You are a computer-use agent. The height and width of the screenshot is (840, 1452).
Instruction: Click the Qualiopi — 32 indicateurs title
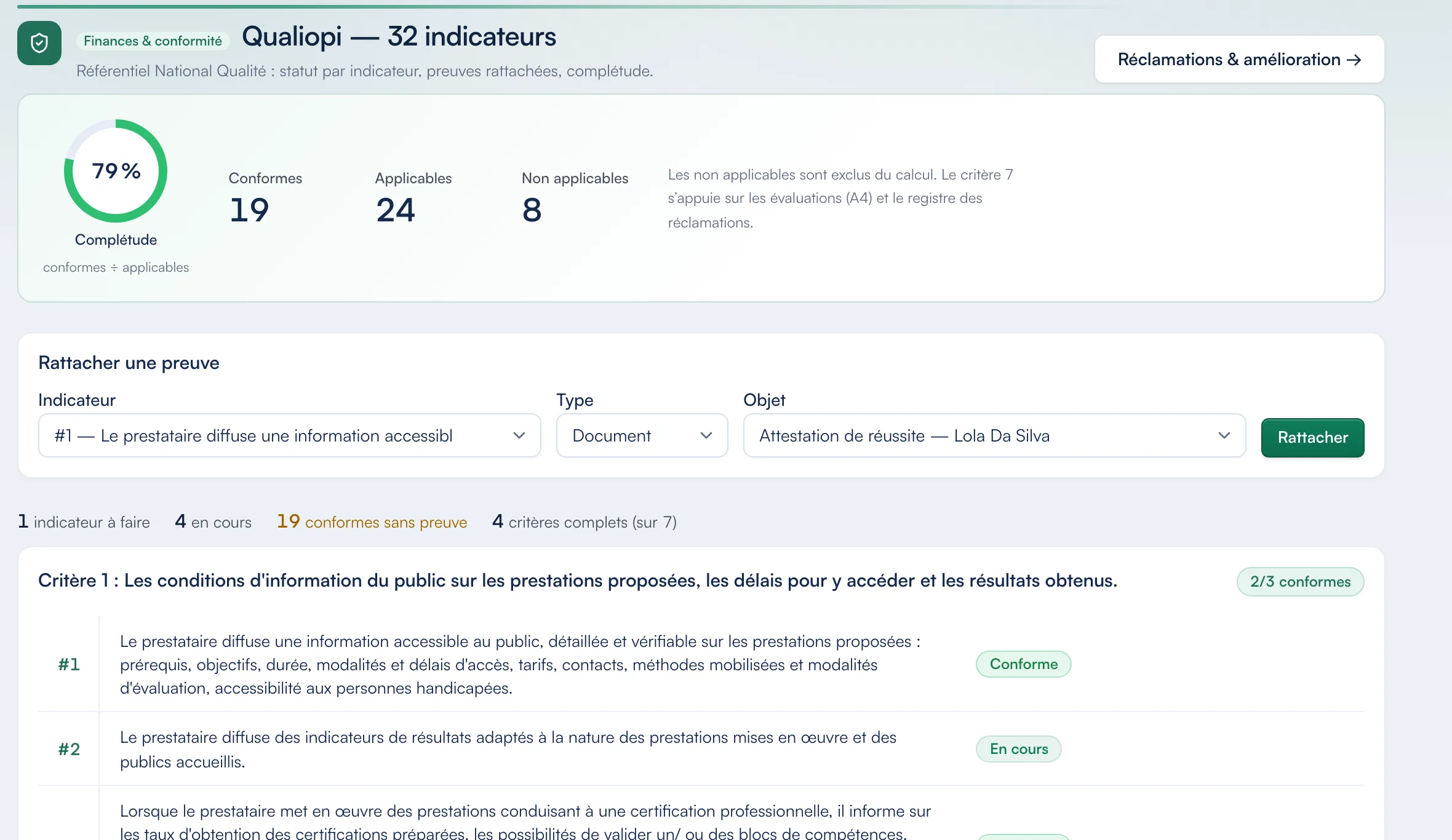point(399,36)
